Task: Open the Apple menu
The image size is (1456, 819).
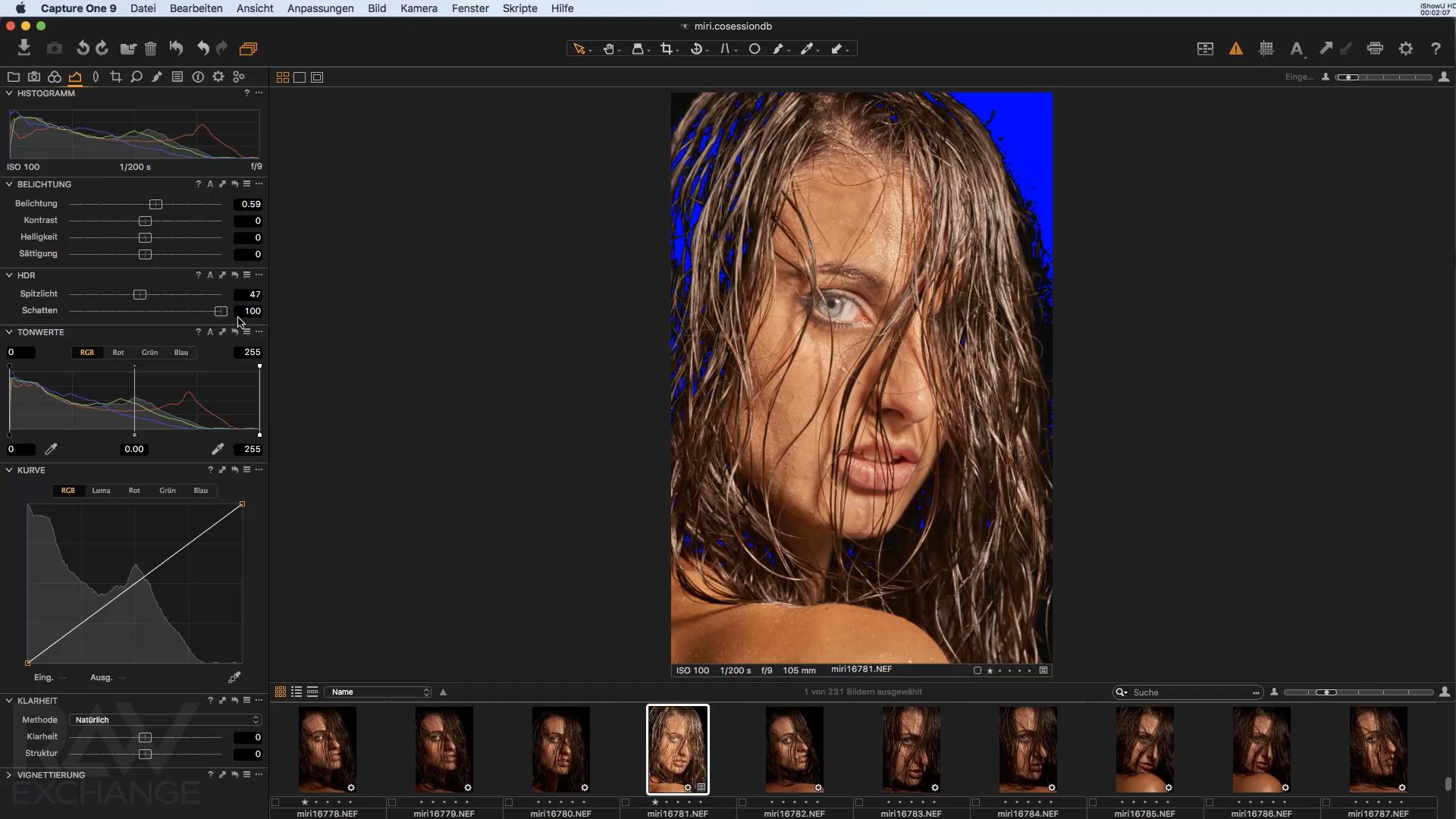Action: tap(20, 8)
